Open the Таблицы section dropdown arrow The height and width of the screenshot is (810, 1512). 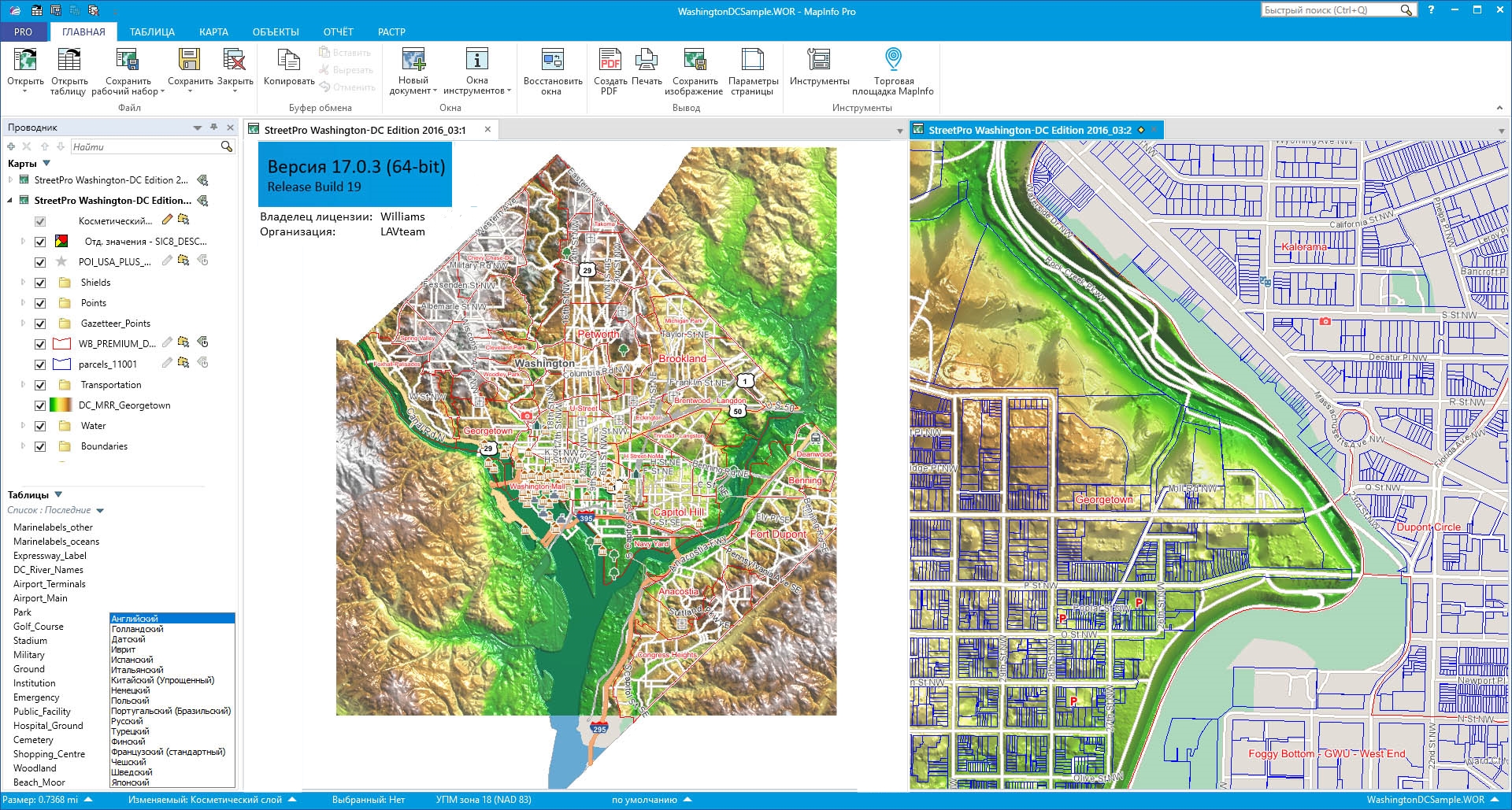click(x=58, y=494)
